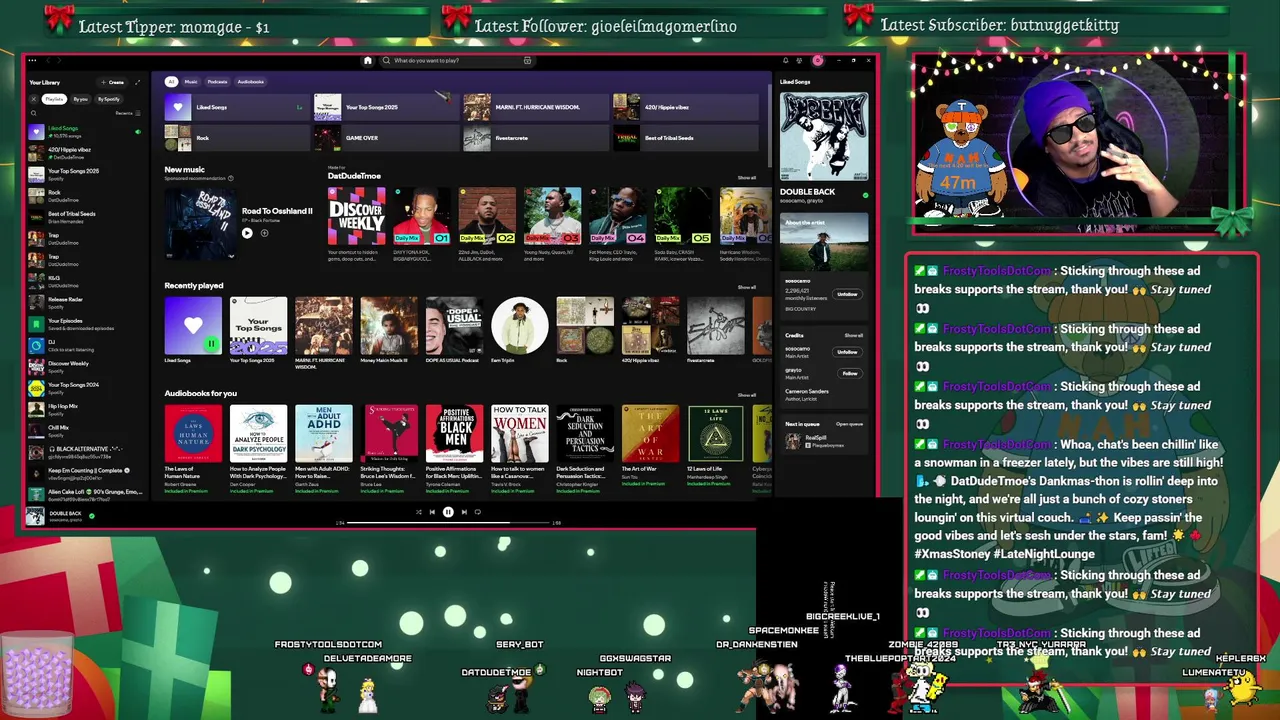
Task: Open The Laws of Human Nature audiobook
Action: 193,448
